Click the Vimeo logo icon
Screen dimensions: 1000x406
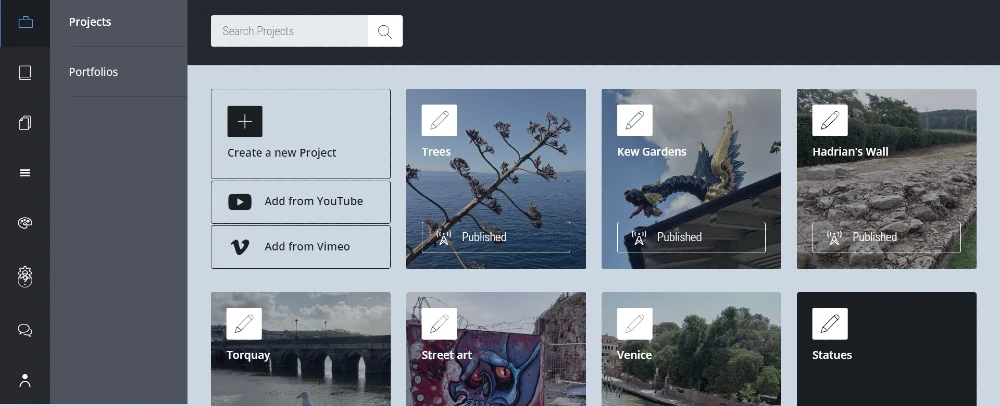240,247
